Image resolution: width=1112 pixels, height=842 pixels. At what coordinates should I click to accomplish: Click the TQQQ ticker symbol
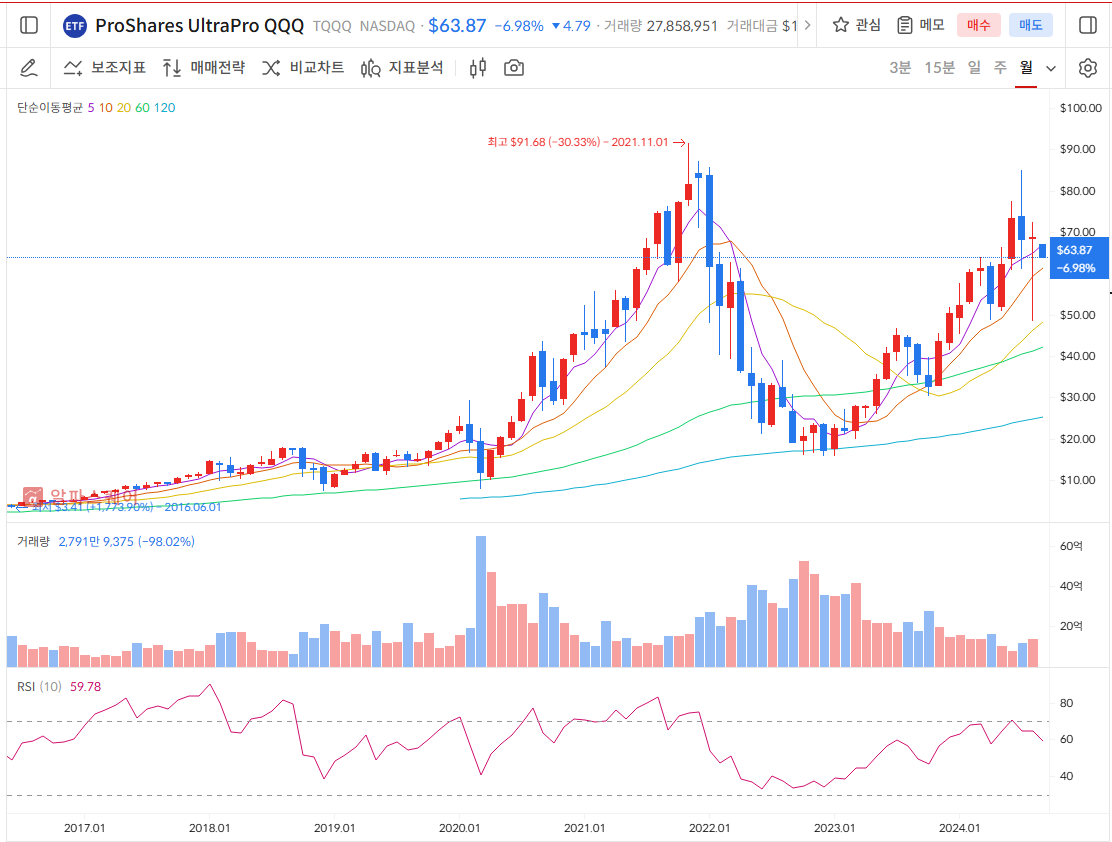[x=332, y=26]
